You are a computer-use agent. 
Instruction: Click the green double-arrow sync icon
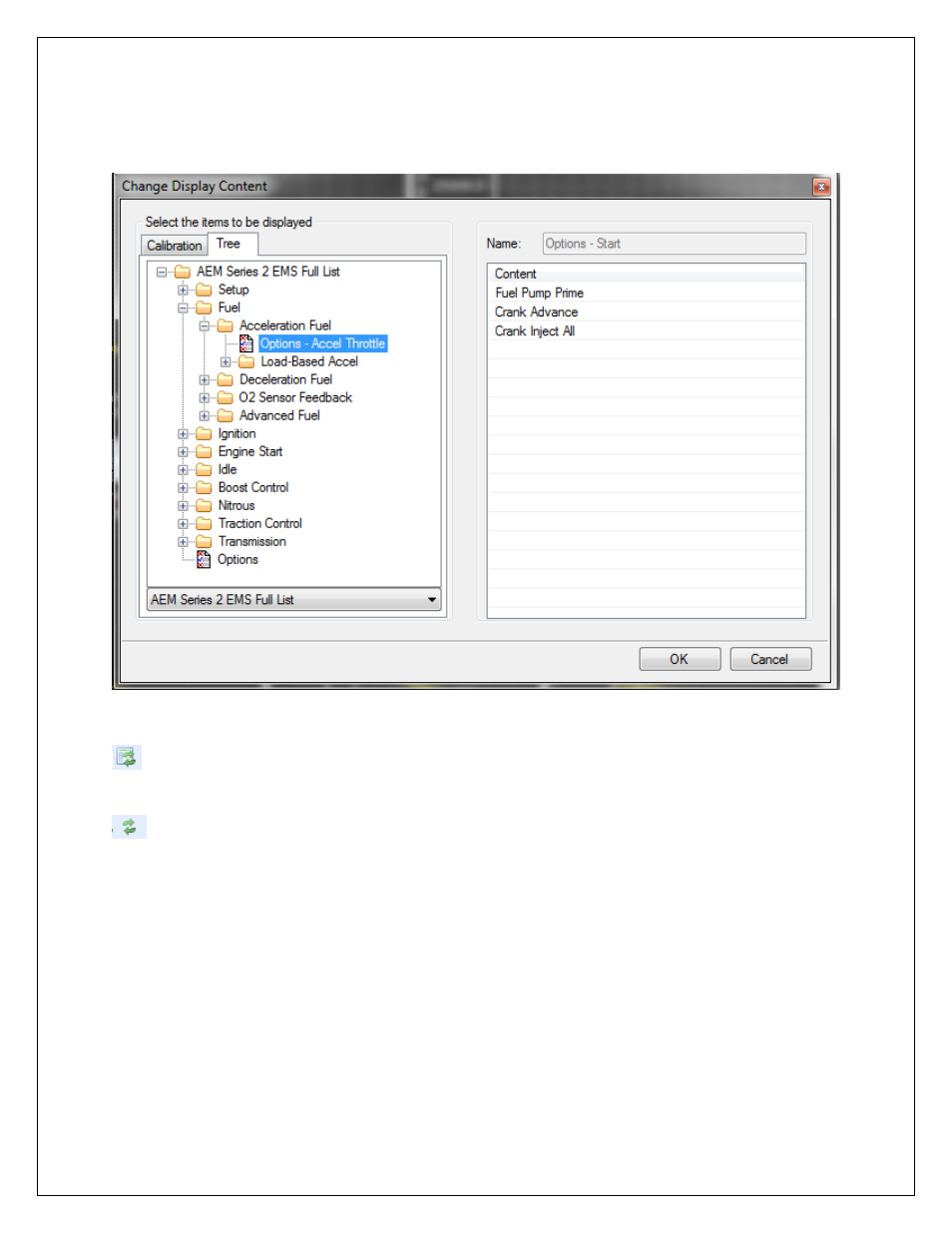pyautogui.click(x=130, y=827)
